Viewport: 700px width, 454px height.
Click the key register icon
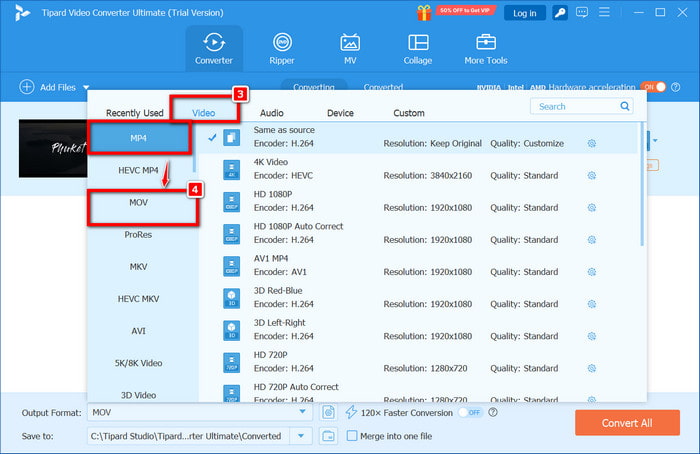point(560,13)
